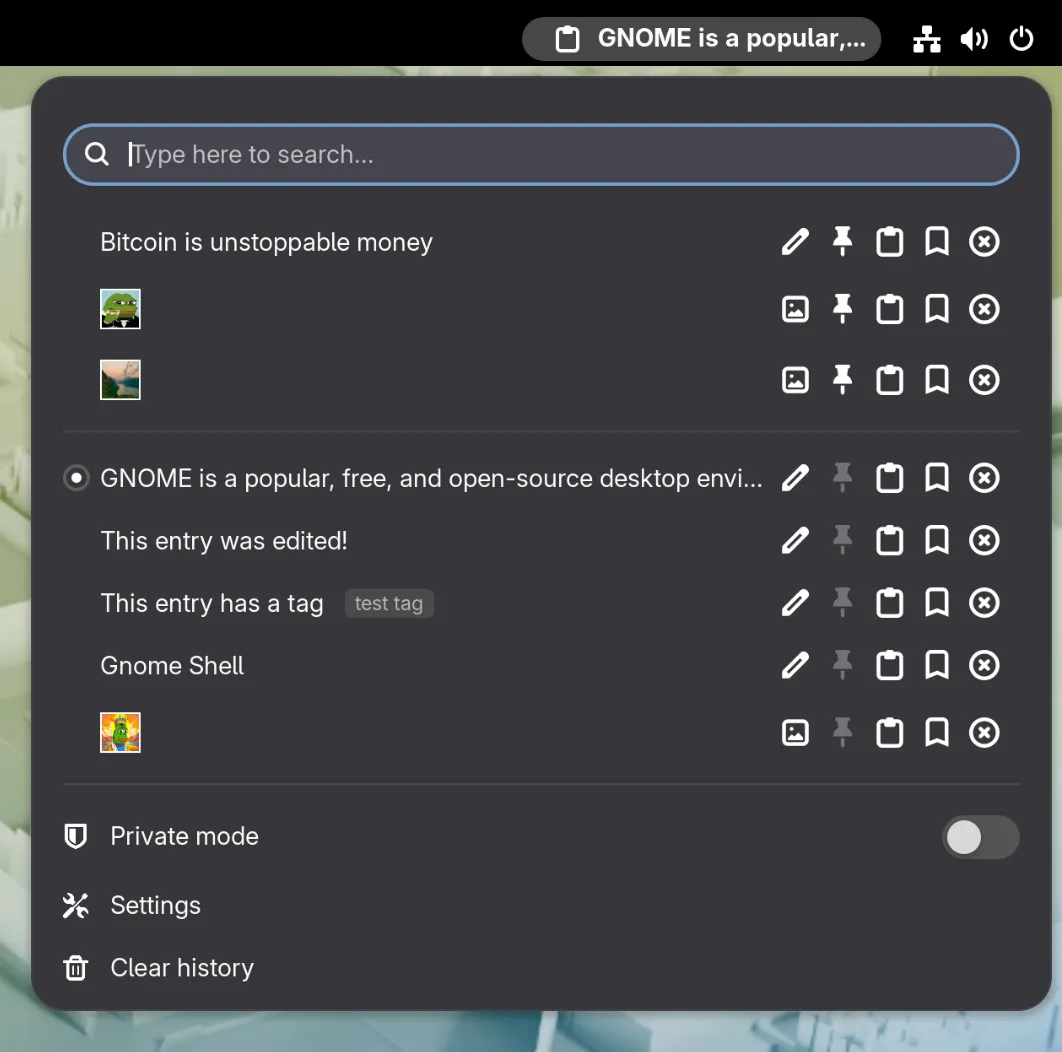Screen dimensions: 1062x1052
Task: Paste the 'This entry was edited!' item
Action: point(889,541)
